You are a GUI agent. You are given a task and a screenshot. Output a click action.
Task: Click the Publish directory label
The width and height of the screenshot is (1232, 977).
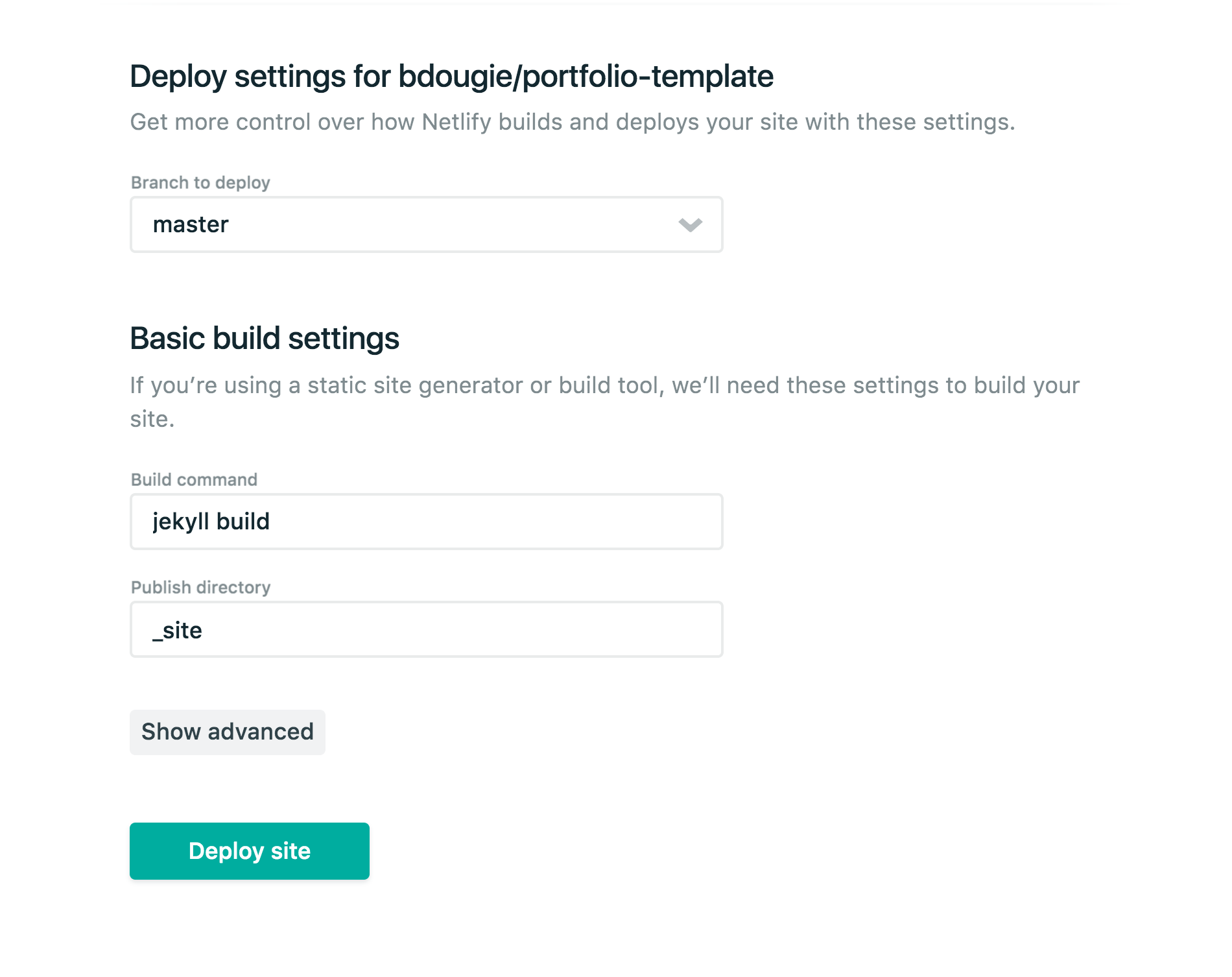pyautogui.click(x=200, y=586)
